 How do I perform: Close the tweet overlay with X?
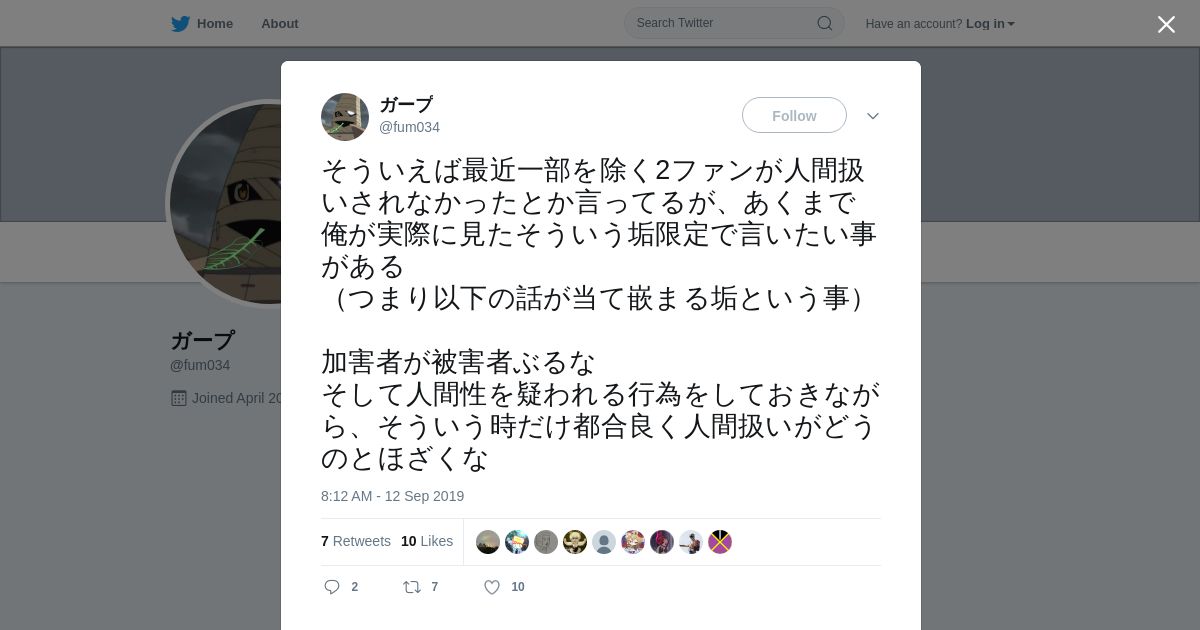(x=1166, y=24)
